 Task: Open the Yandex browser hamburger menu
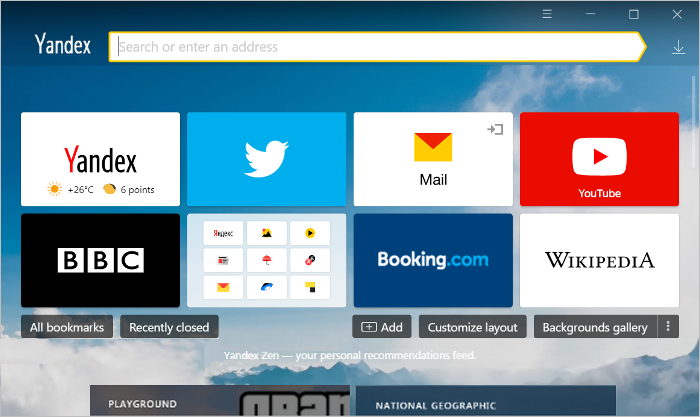547,14
